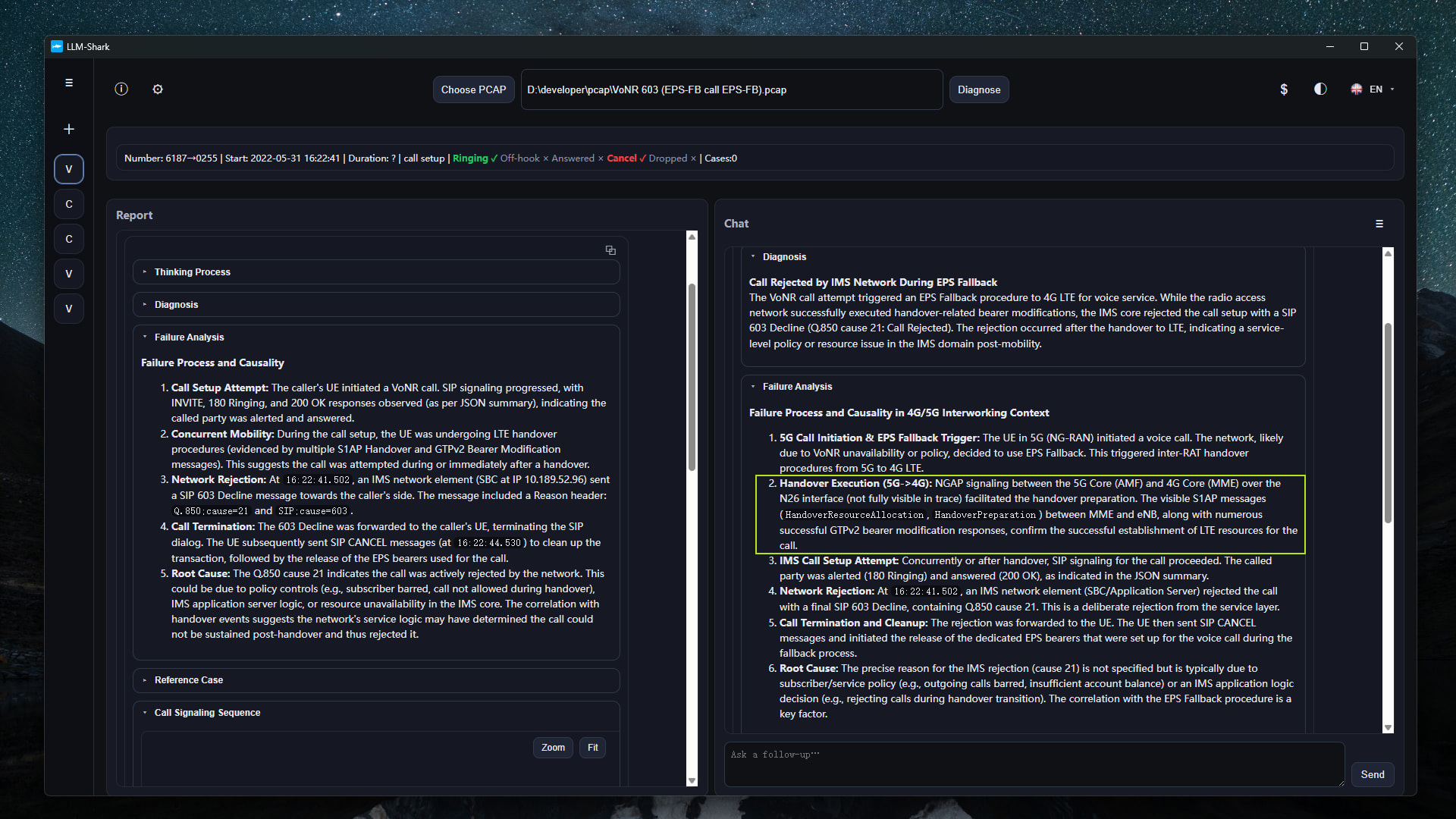Click the Choose PCAP button
This screenshot has height=819, width=1456.
(473, 89)
